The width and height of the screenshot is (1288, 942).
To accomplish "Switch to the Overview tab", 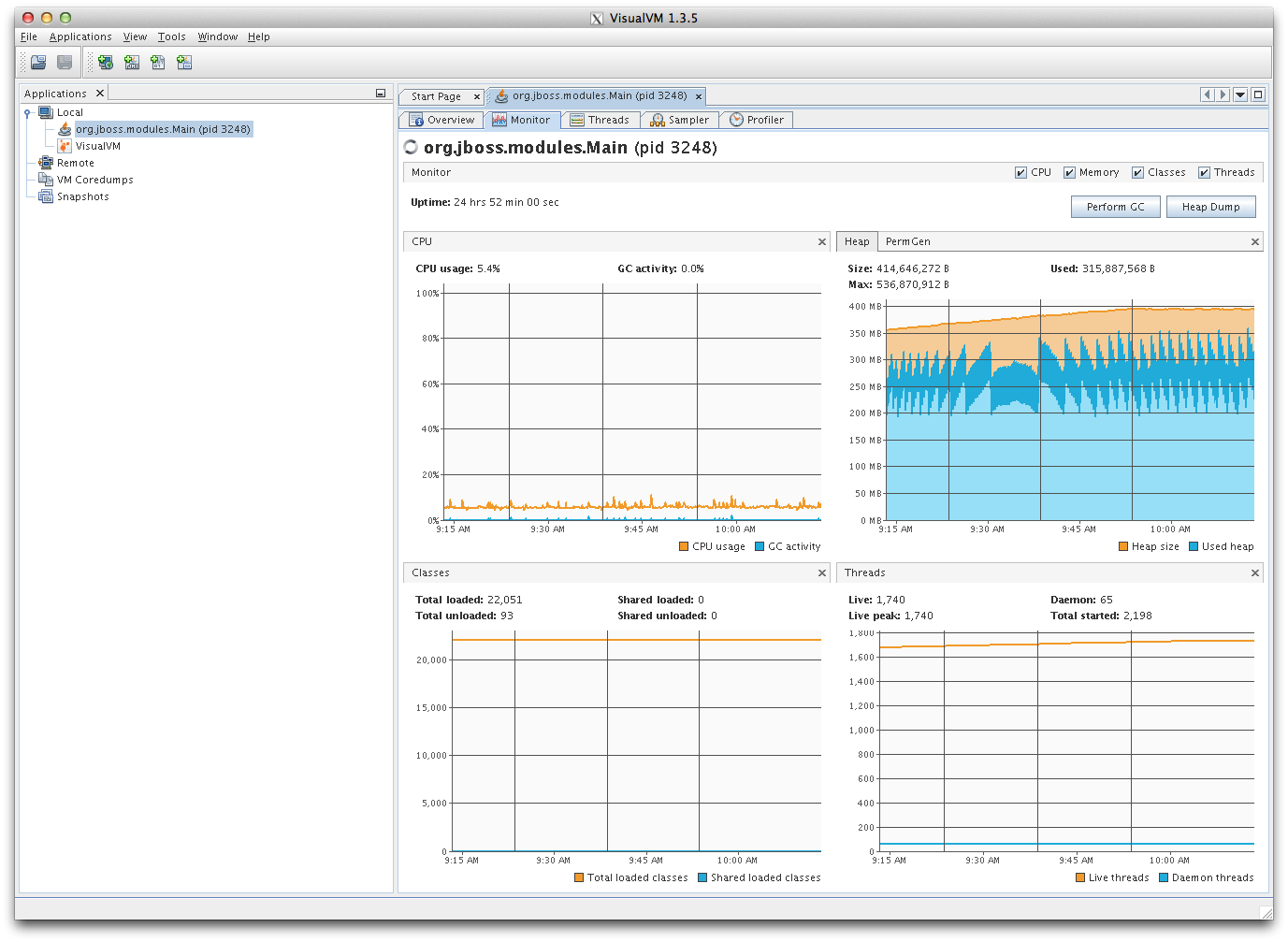I will pyautogui.click(x=441, y=120).
